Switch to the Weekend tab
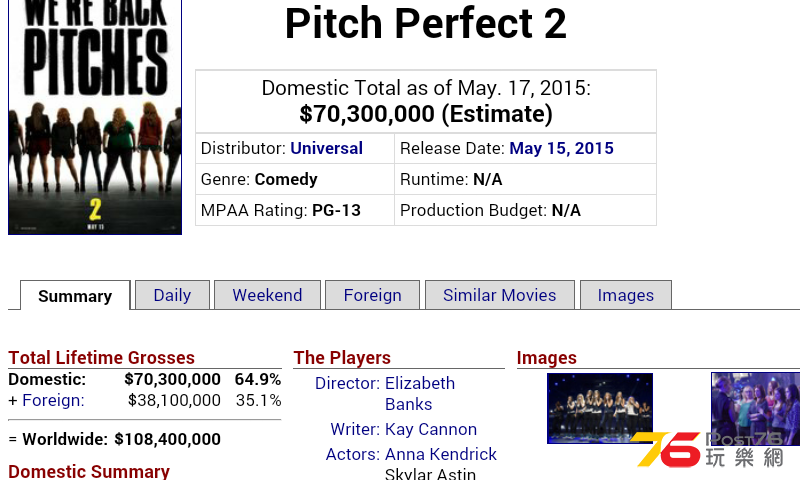Viewport: 800px width, 480px height. [x=267, y=295]
